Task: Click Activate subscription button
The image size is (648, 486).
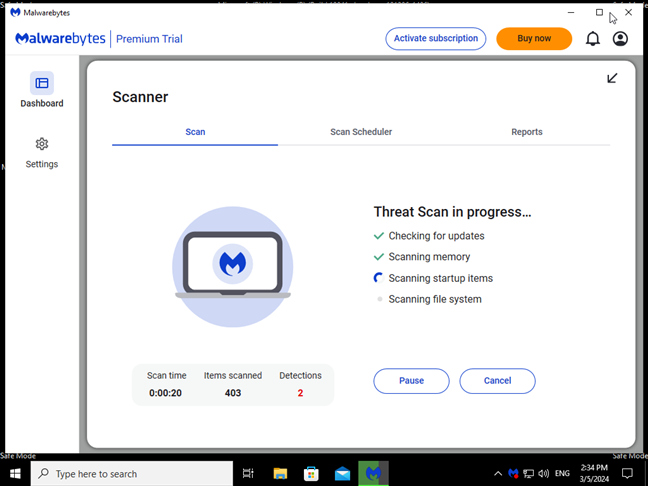Action: 436,38
